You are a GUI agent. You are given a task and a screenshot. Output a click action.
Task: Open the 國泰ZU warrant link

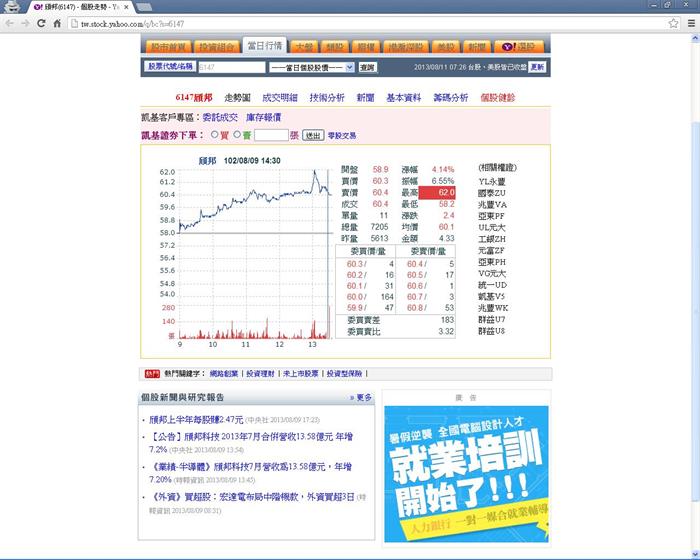[492, 193]
